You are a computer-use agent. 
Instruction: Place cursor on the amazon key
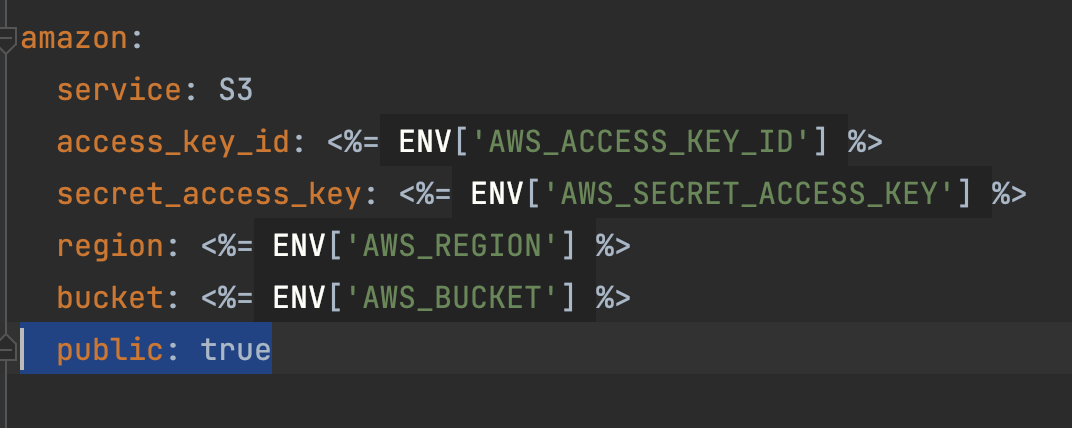(75, 40)
